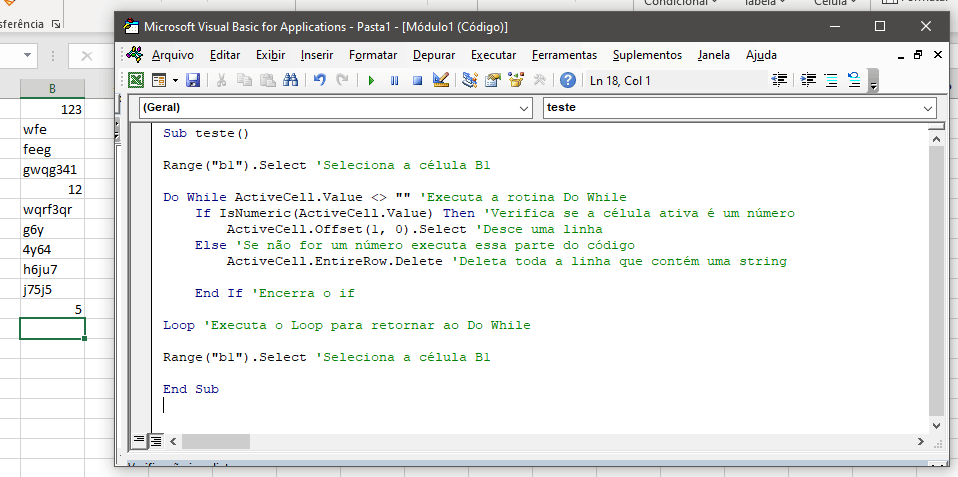Click the horizontal scrollbar left arrow
This screenshot has height=477, width=958.
173,441
